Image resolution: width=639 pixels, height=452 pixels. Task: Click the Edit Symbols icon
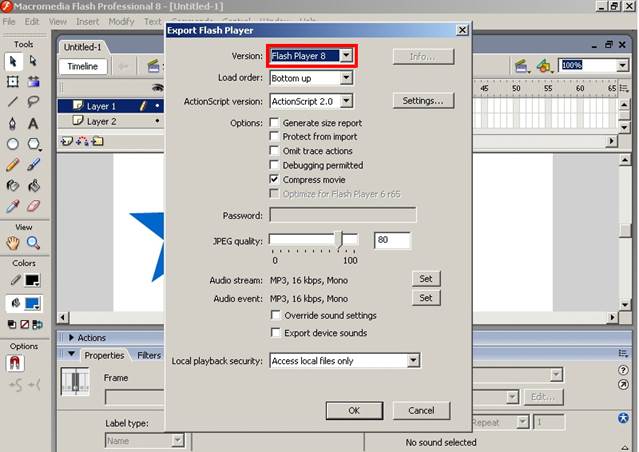coord(543,66)
